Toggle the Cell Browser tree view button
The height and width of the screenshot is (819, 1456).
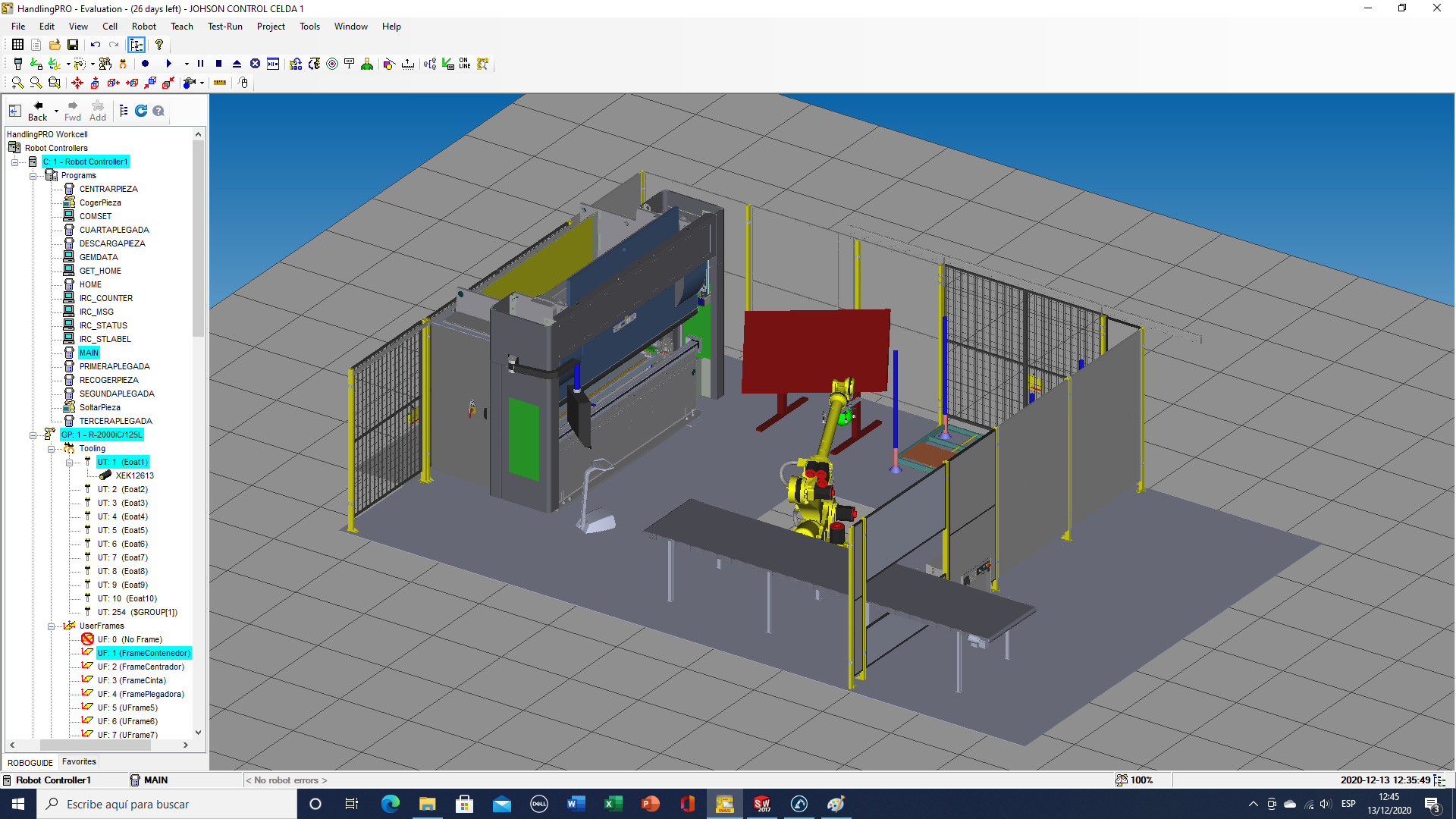pos(136,45)
